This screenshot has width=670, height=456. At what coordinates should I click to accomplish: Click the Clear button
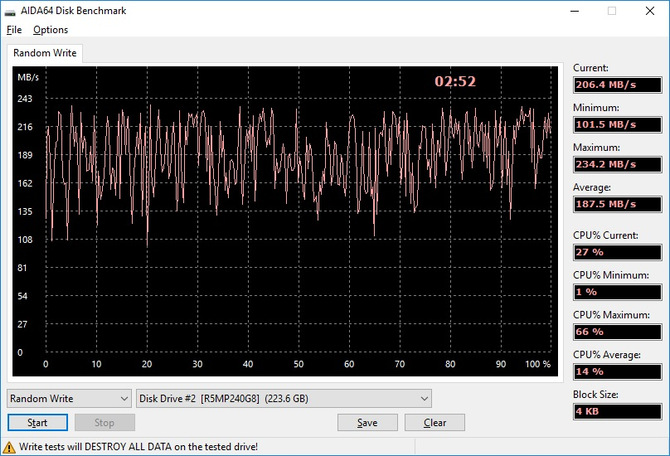[435, 423]
